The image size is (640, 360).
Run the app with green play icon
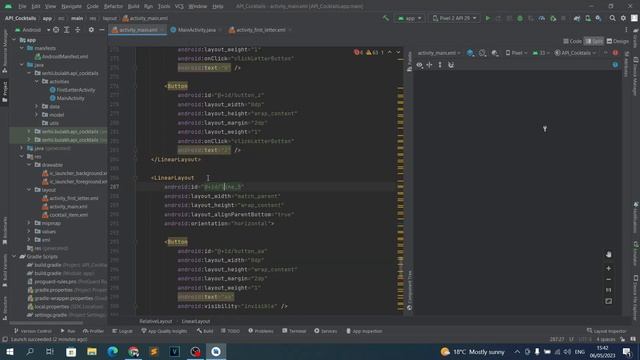[488, 18]
